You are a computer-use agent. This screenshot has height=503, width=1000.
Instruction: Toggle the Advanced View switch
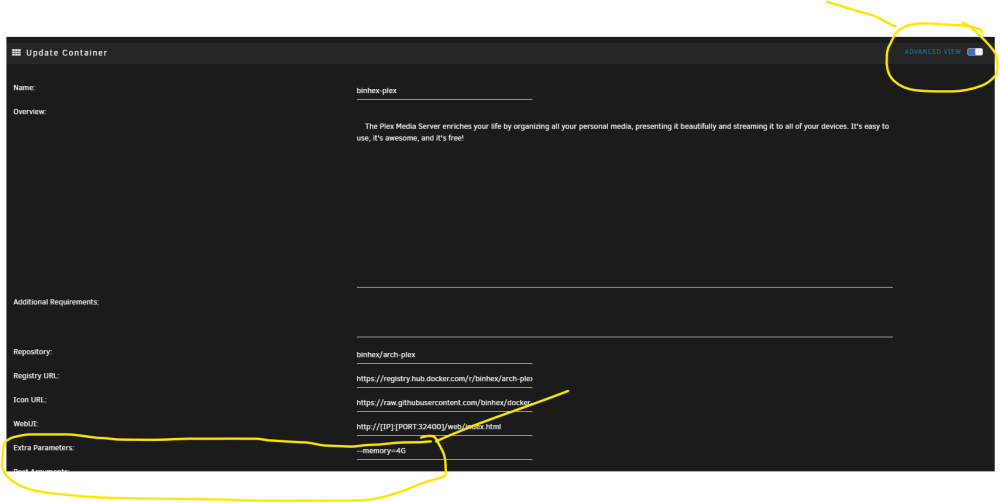974,52
